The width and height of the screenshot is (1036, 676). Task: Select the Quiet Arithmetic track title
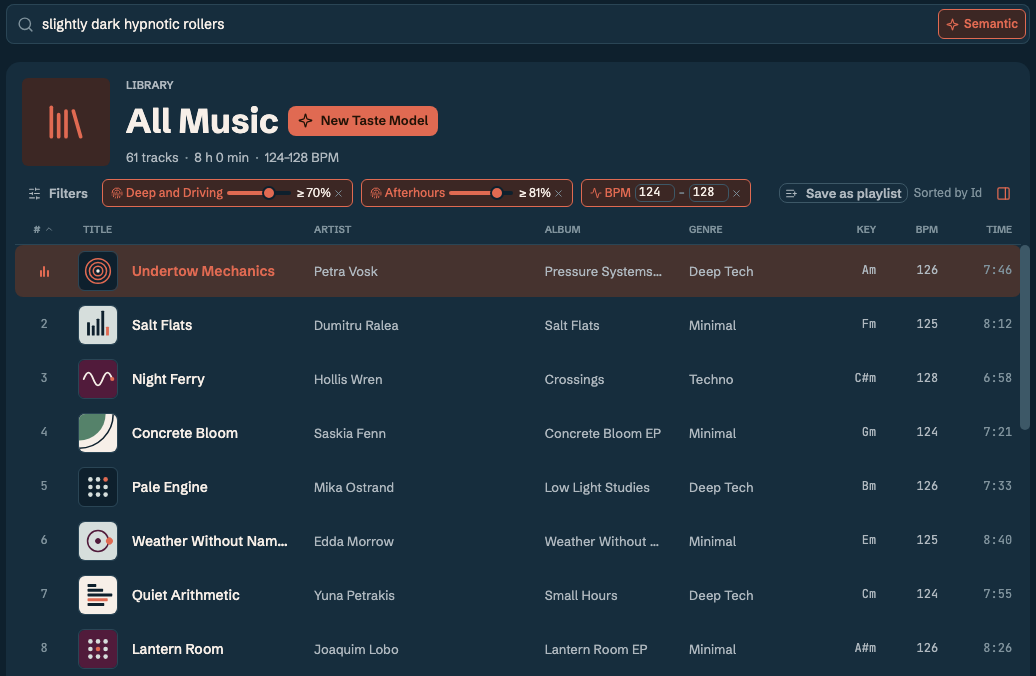pos(186,595)
